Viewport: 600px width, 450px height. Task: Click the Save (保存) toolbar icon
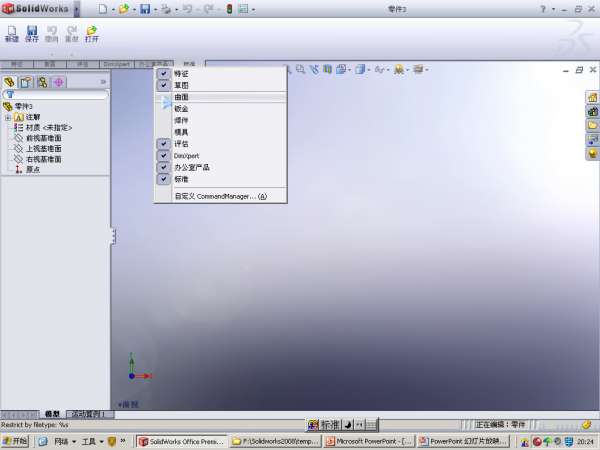(x=32, y=31)
